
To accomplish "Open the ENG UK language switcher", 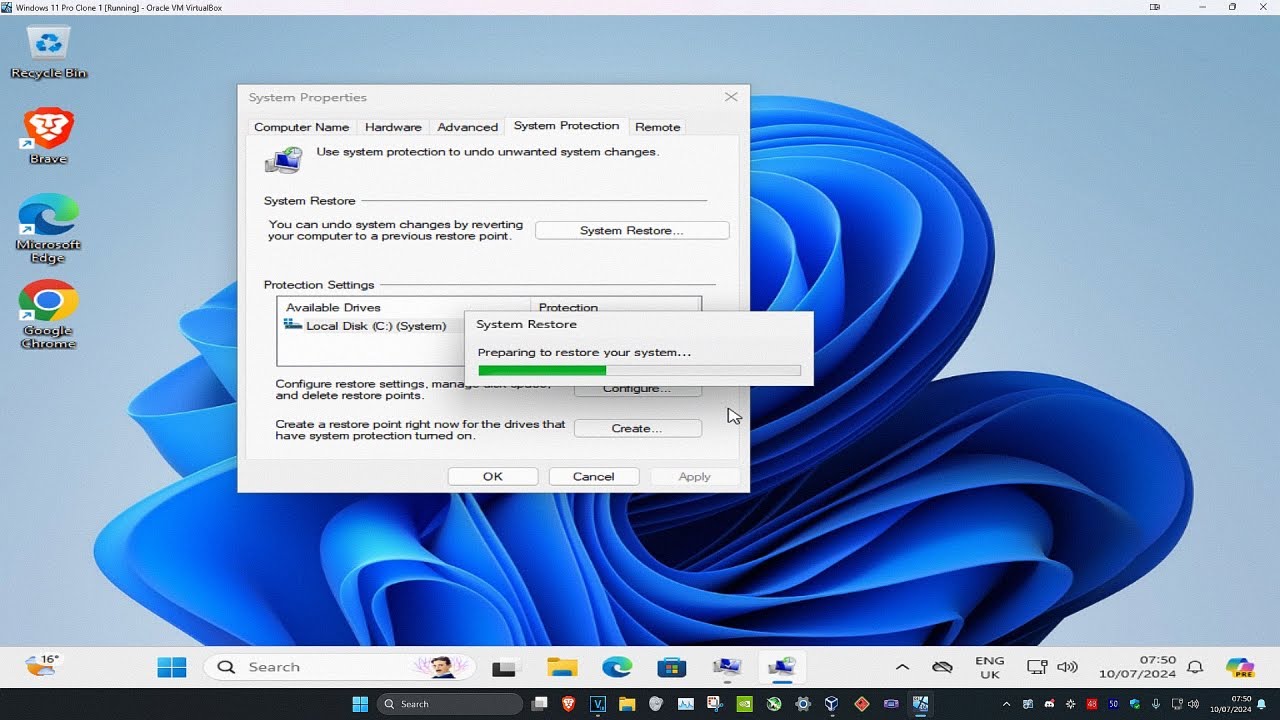I will (990, 667).
